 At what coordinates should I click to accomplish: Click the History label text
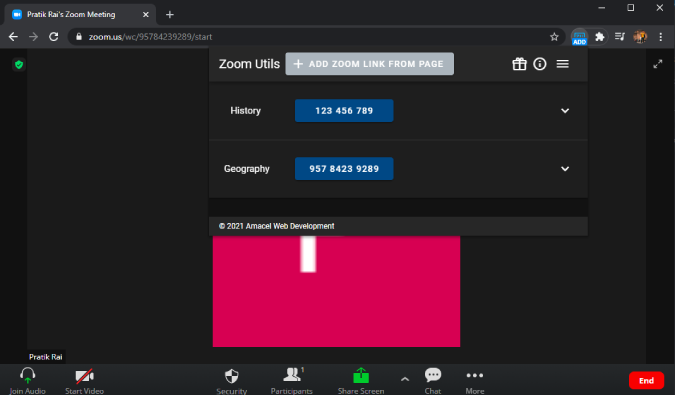[245, 111]
